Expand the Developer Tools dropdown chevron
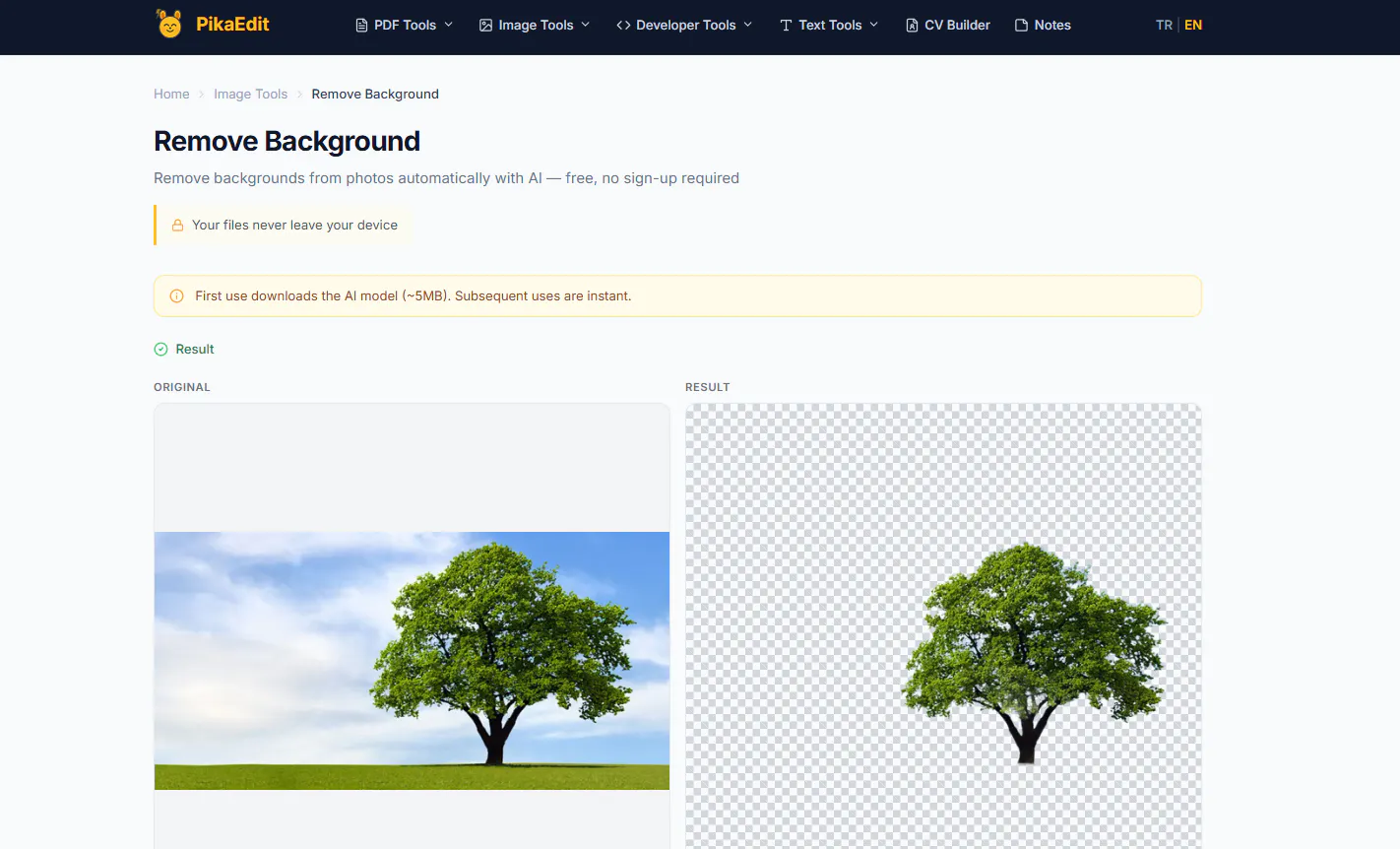 pos(748,25)
